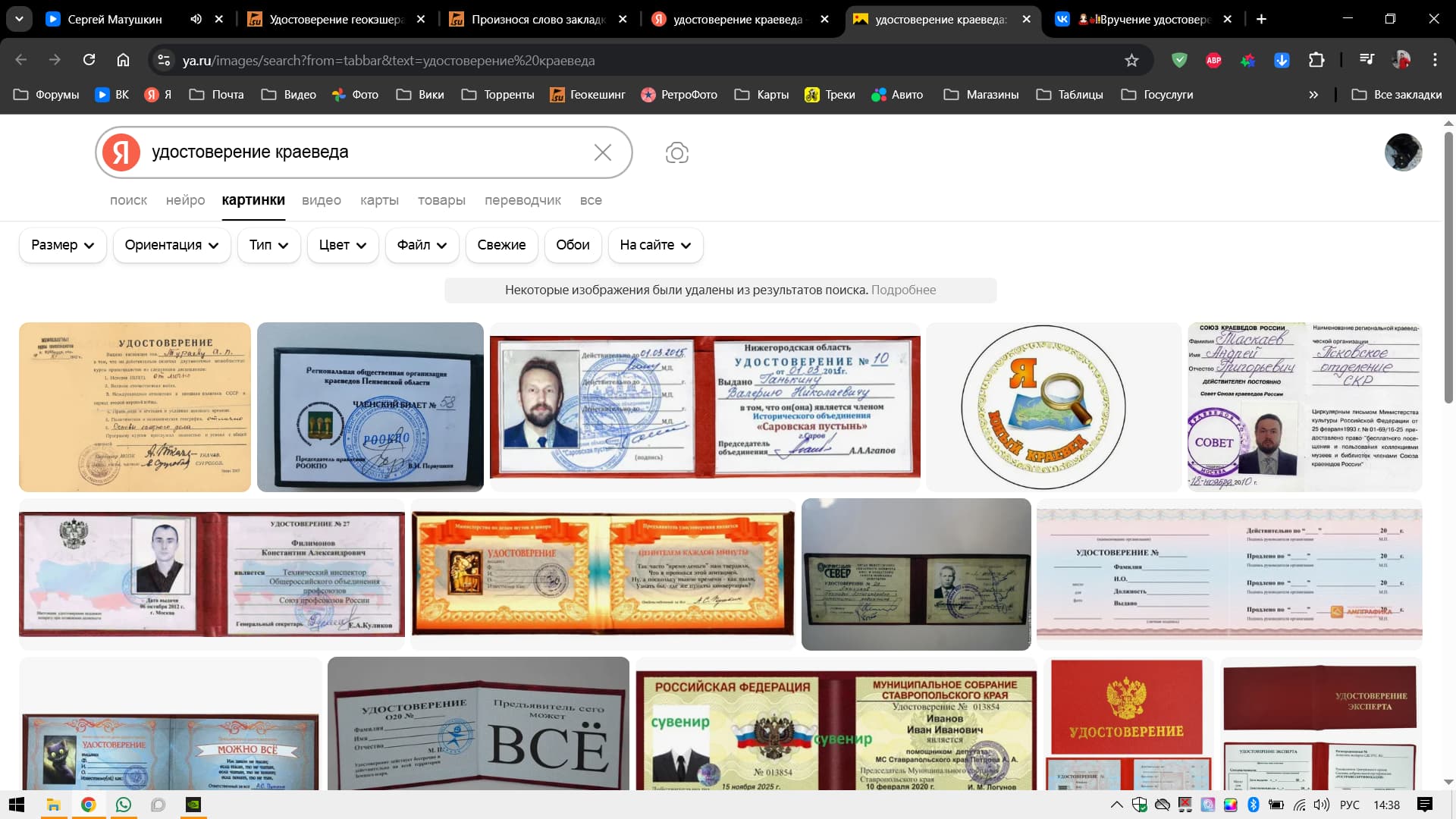Image resolution: width=1456 pixels, height=819 pixels.
Task: Expand the Размер dropdown filter
Action: 62,245
